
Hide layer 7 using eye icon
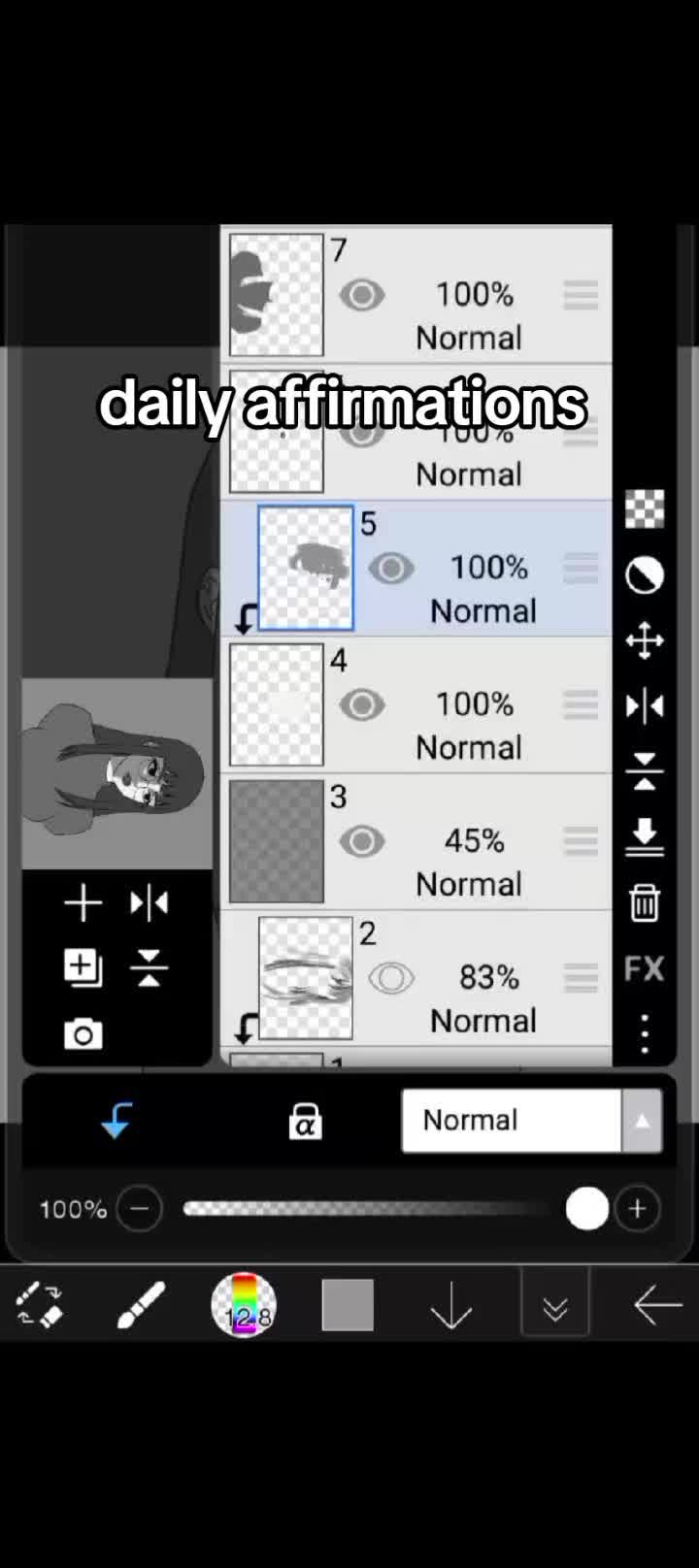click(x=361, y=295)
